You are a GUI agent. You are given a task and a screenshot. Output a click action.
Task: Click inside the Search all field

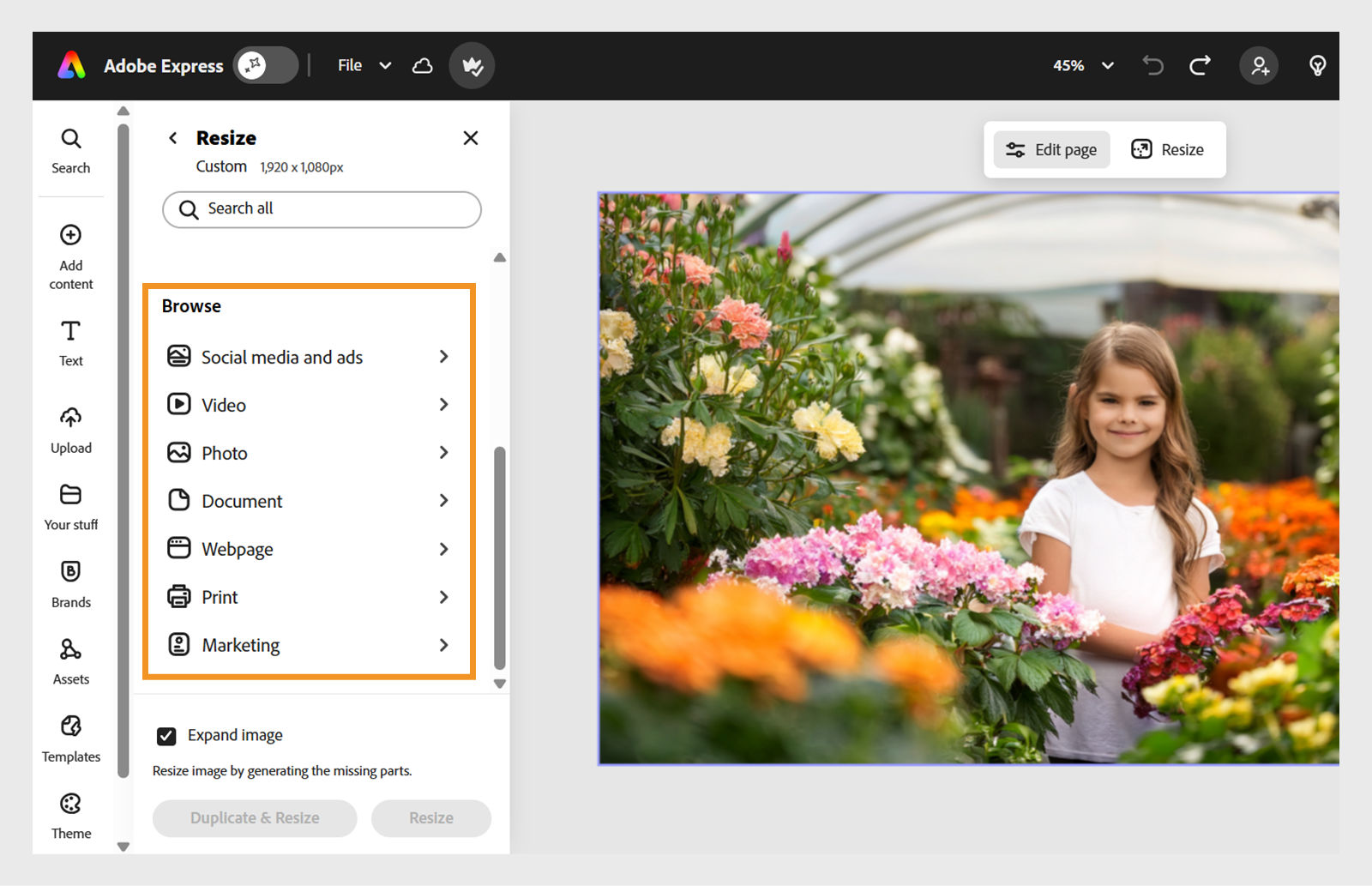[322, 209]
